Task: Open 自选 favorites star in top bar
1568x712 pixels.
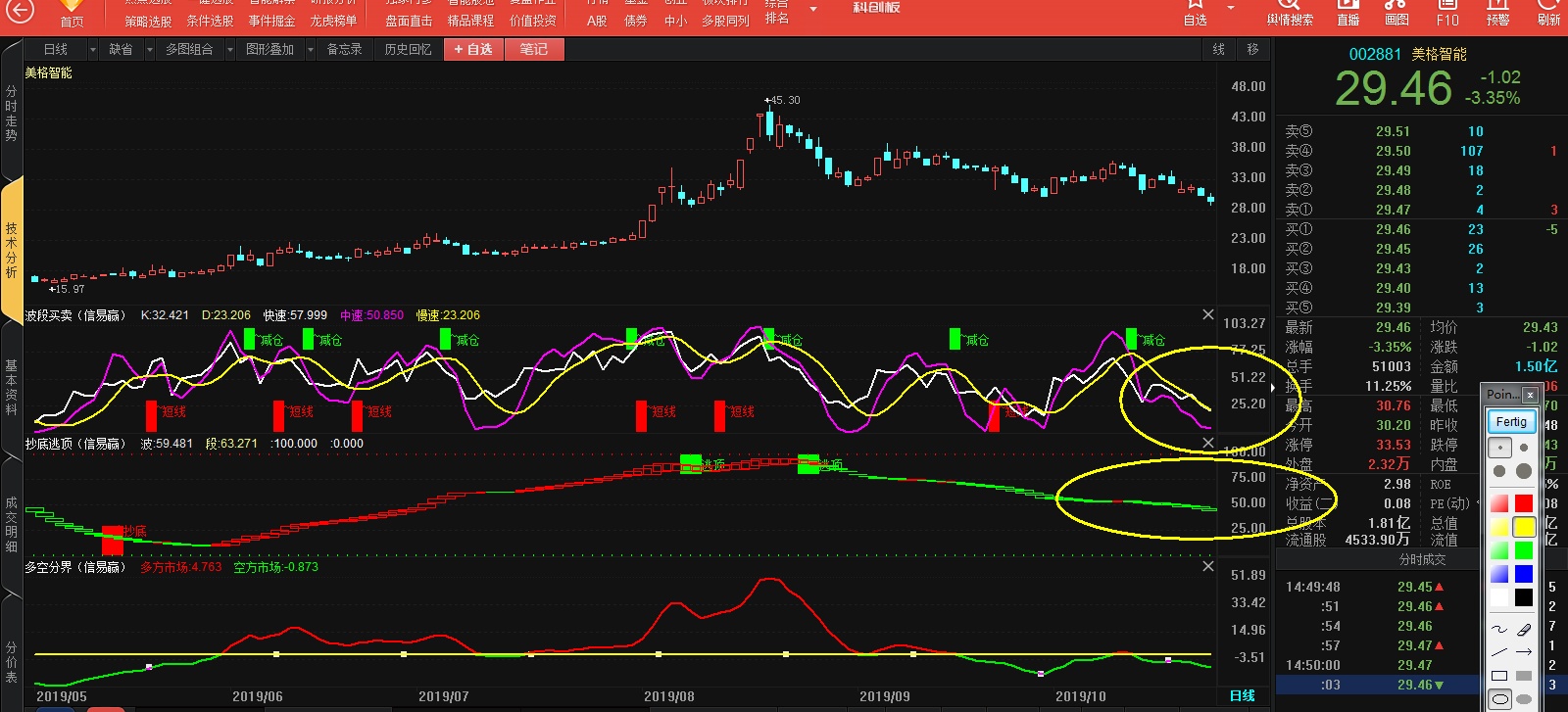Action: tap(1195, 14)
